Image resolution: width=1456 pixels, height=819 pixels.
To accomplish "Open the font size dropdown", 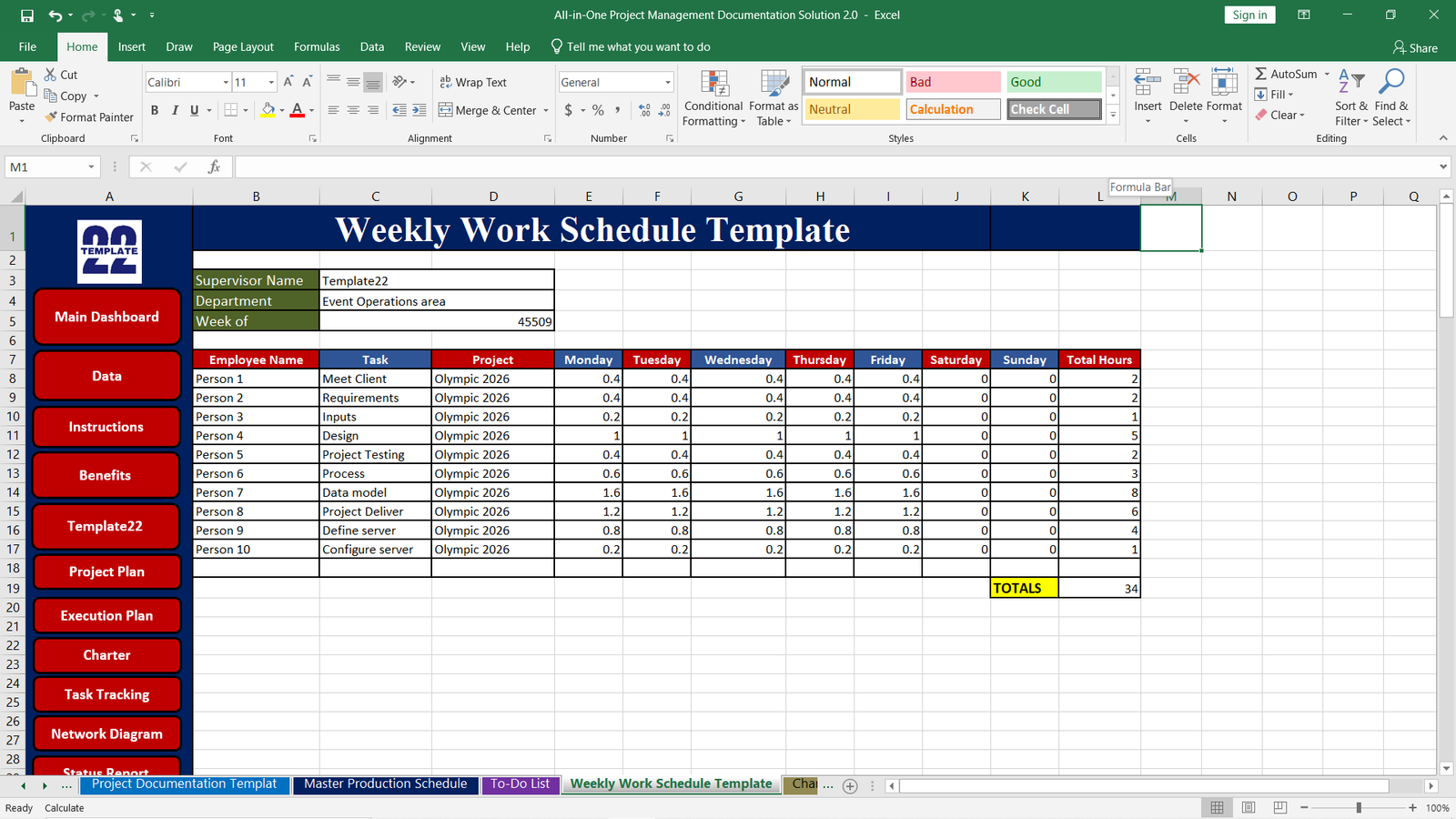I will coord(271,82).
